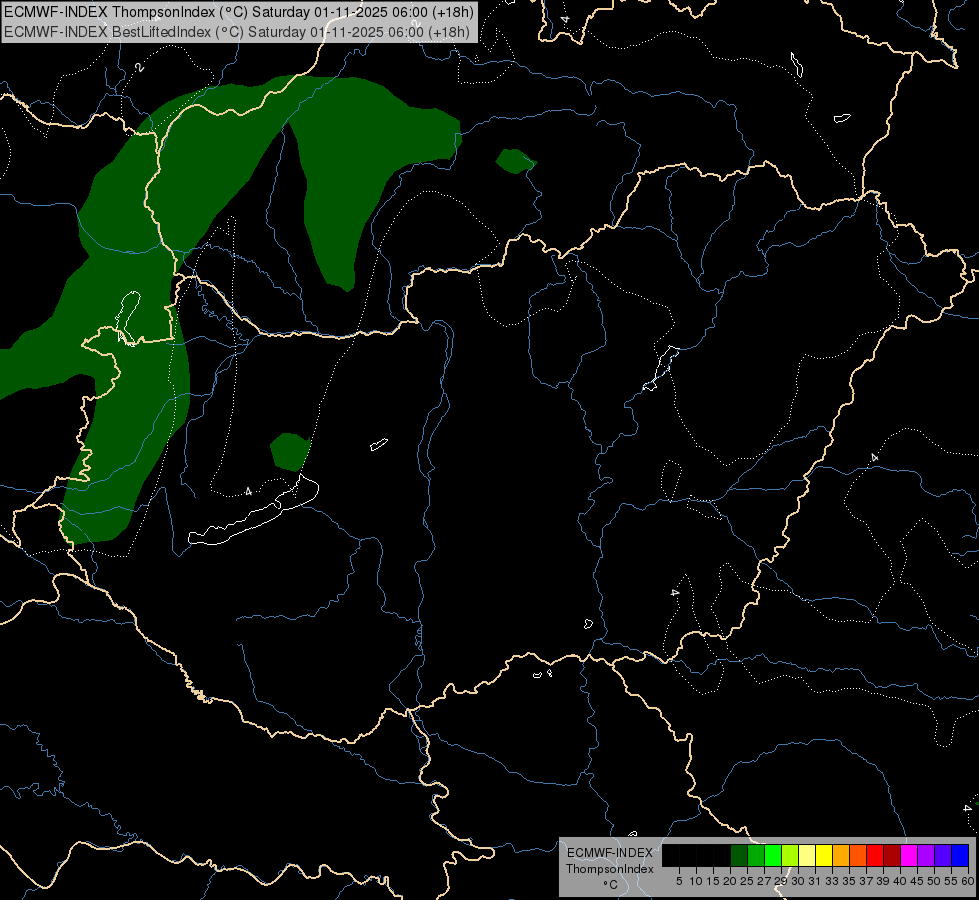Click the legend tick label '10'
This screenshot has width=979, height=900.
(696, 881)
